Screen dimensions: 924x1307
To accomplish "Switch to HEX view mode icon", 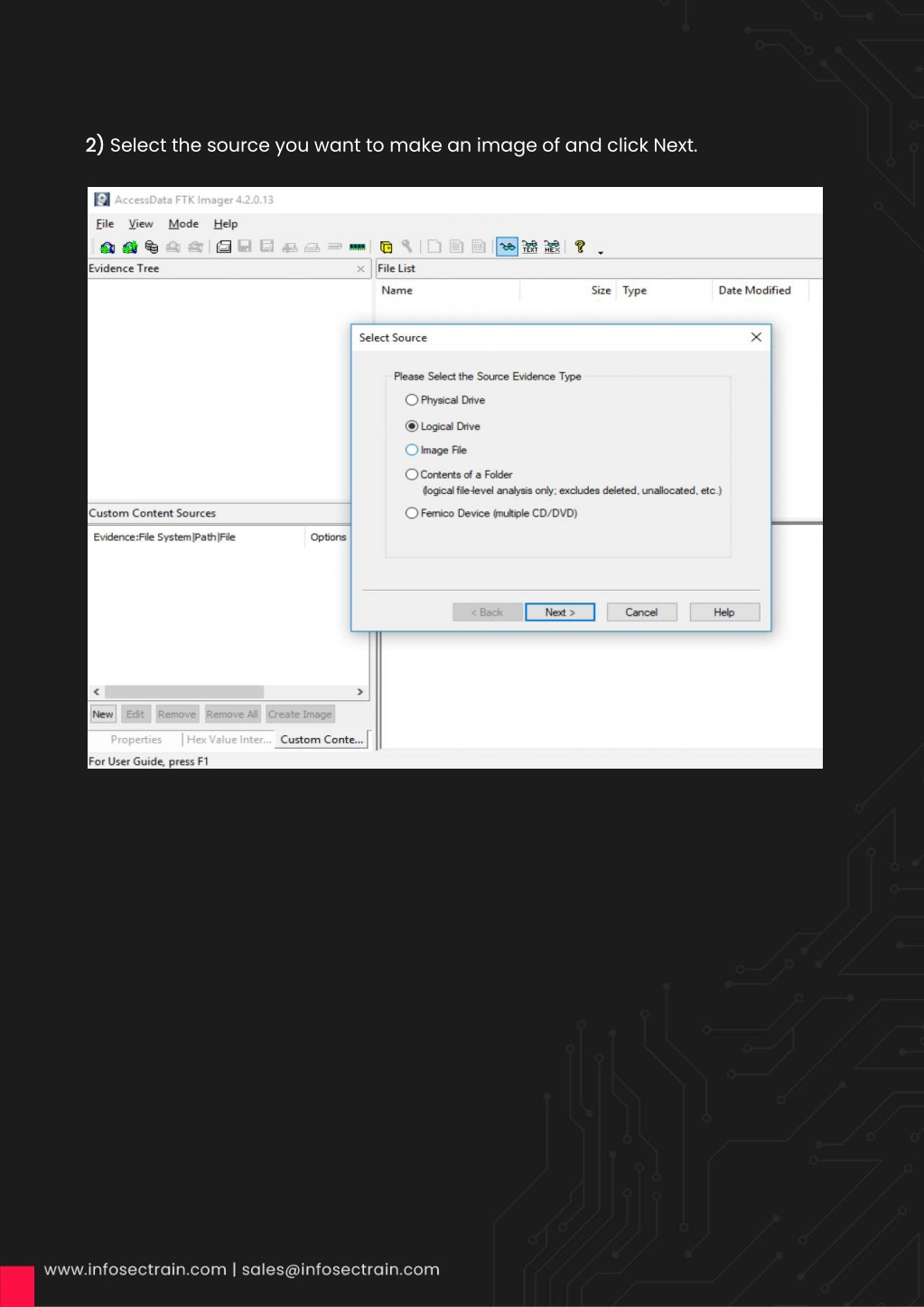I will (552, 247).
